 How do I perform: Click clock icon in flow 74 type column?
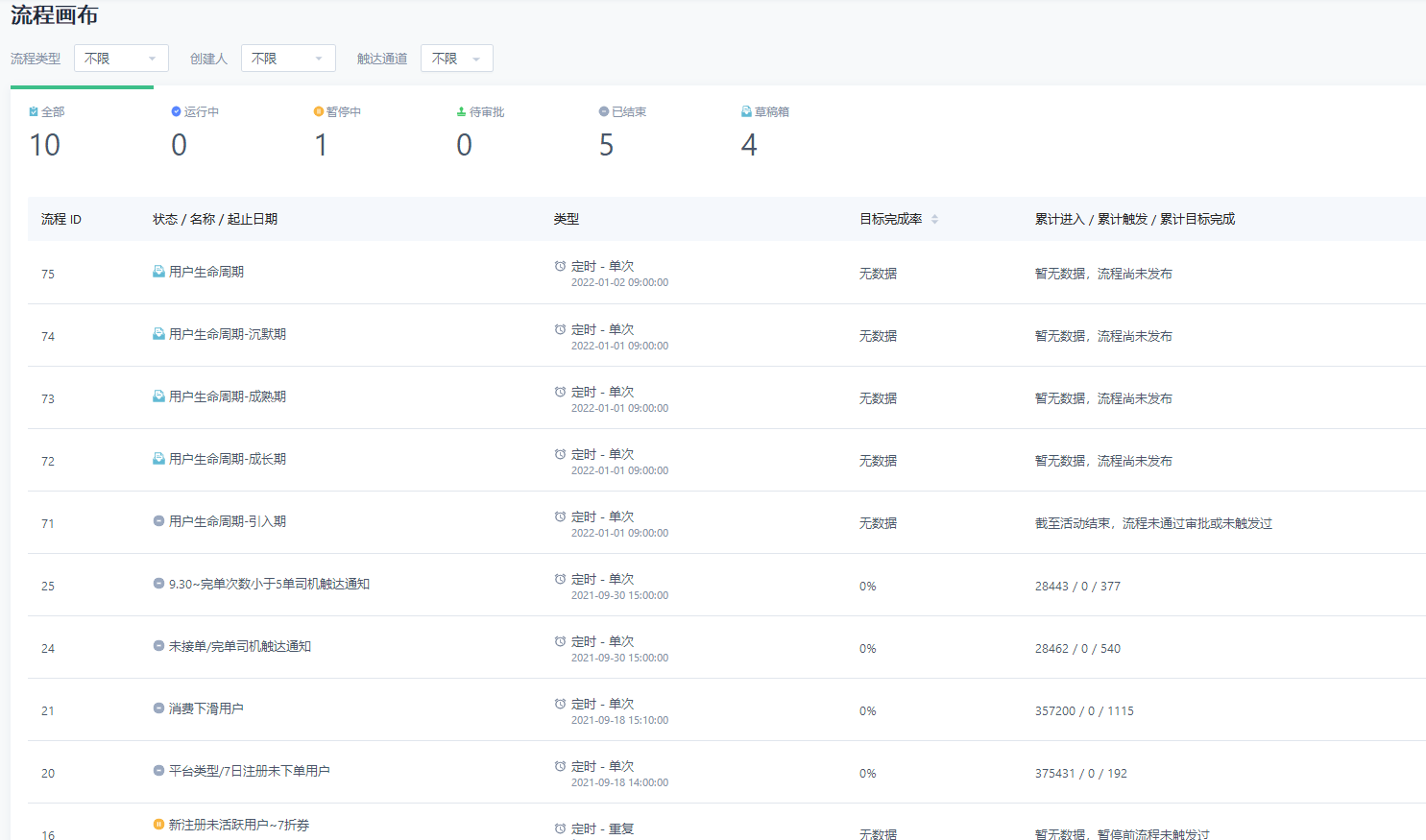560,329
